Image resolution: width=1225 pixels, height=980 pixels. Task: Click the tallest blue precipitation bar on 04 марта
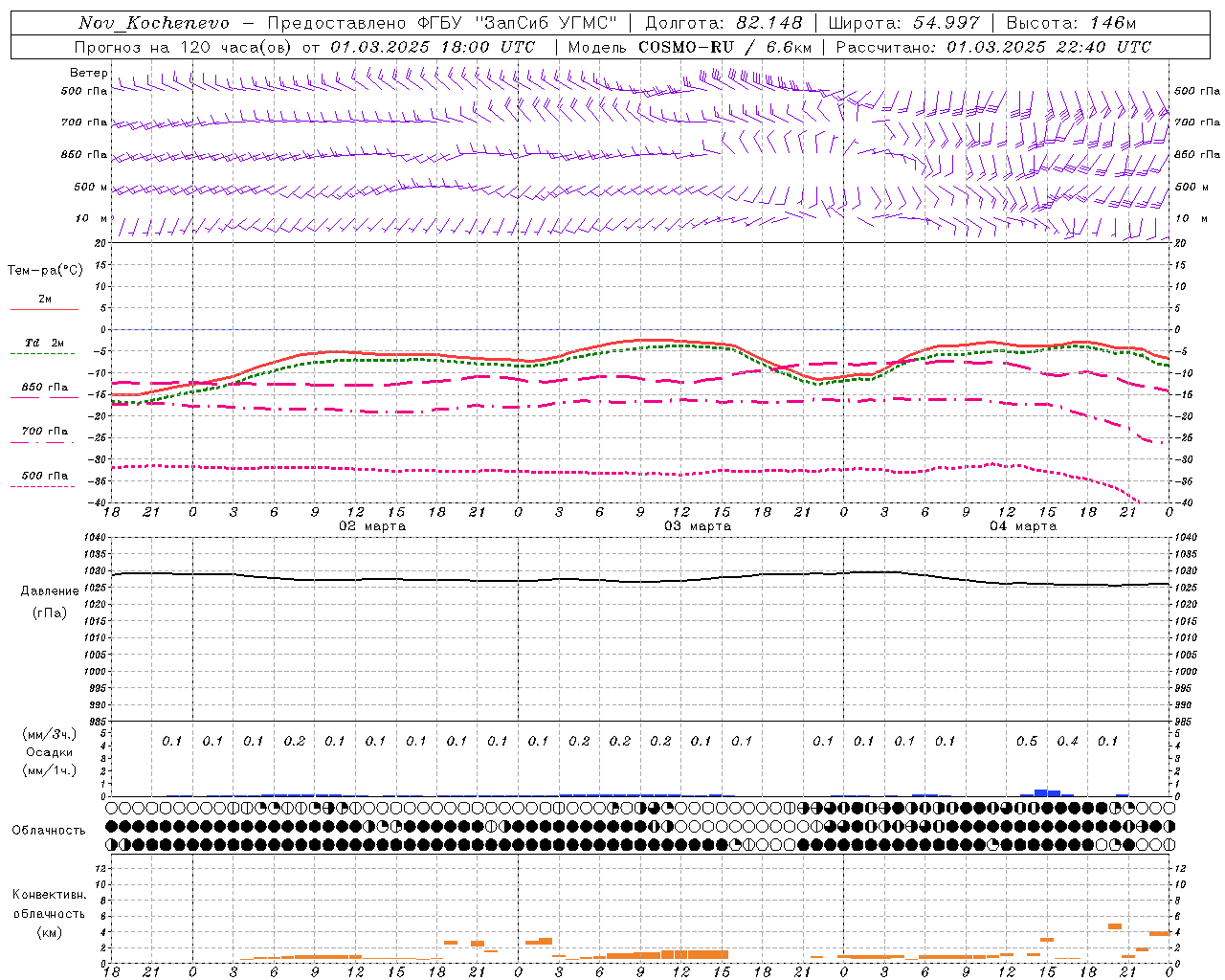pos(1041,792)
